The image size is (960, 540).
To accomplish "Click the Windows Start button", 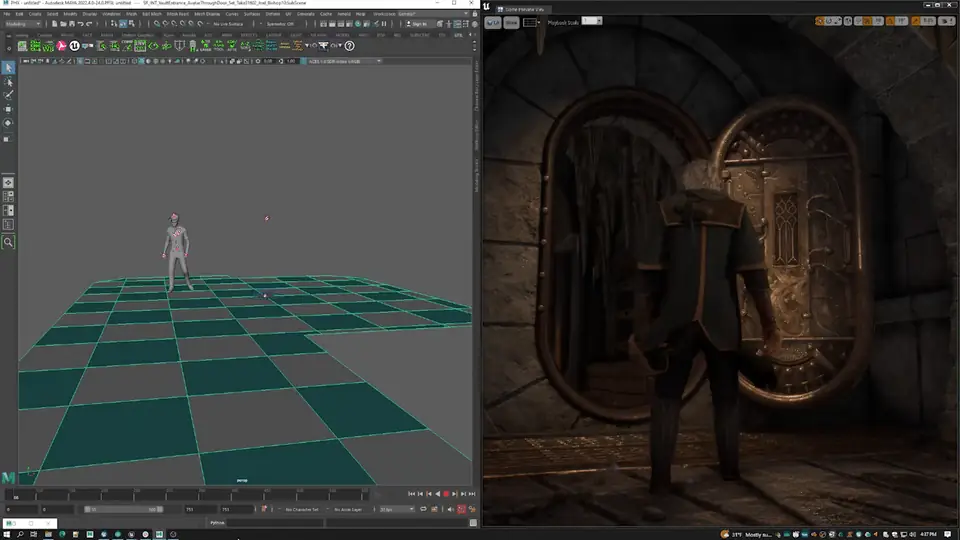I will (7, 534).
